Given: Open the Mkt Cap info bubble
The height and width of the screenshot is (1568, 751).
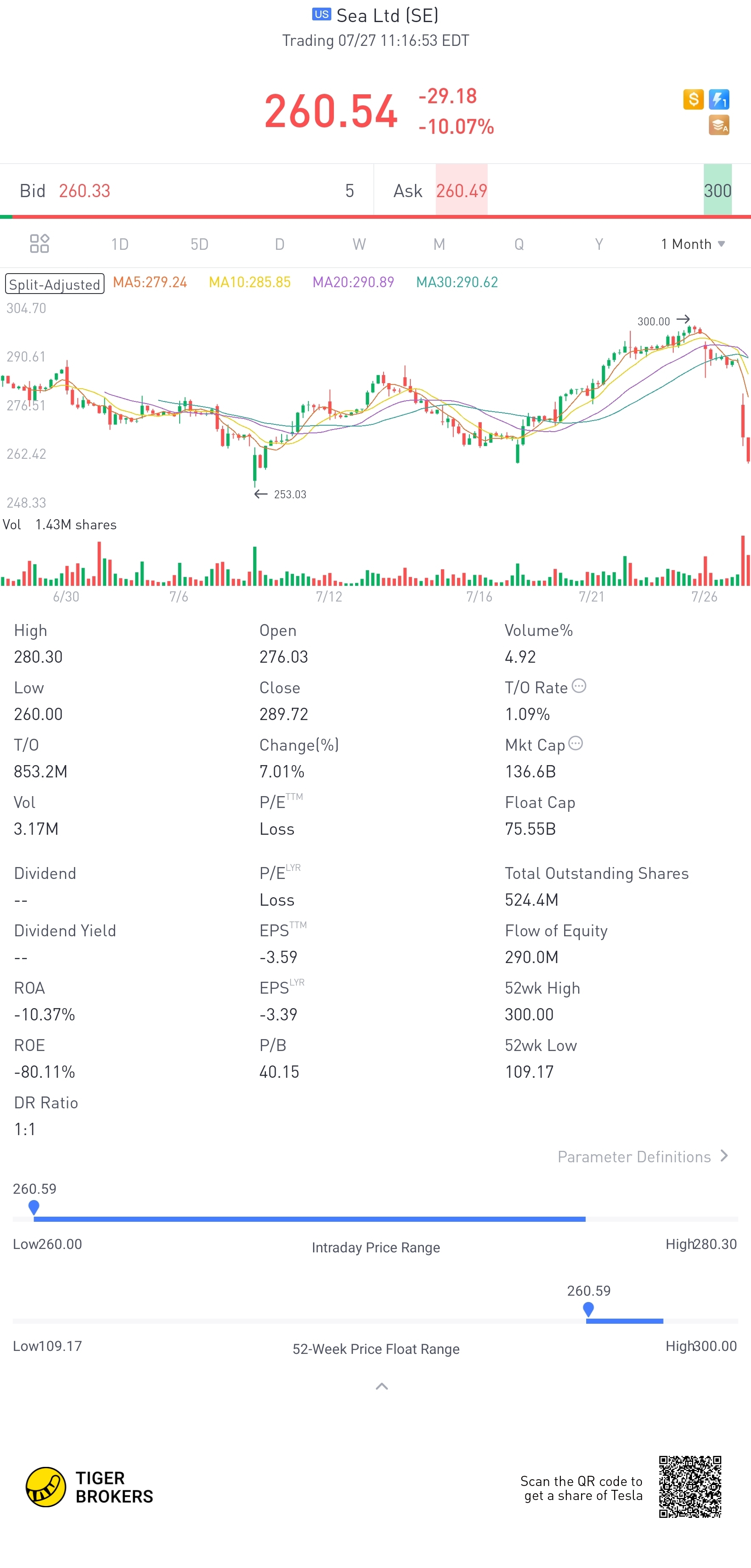Looking at the screenshot, I should click(576, 743).
